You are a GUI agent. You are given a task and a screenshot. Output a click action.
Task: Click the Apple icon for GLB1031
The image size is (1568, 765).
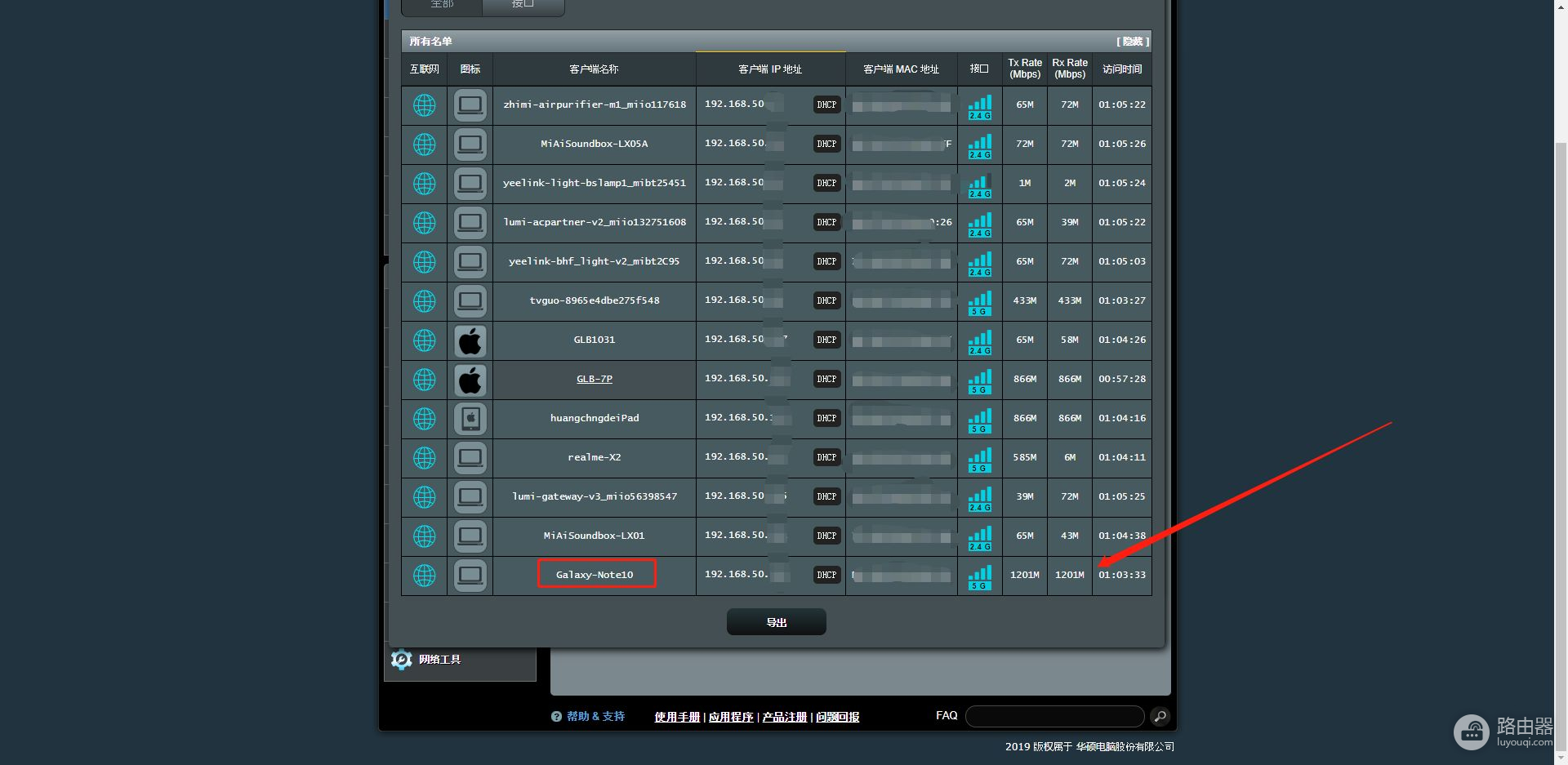470,340
